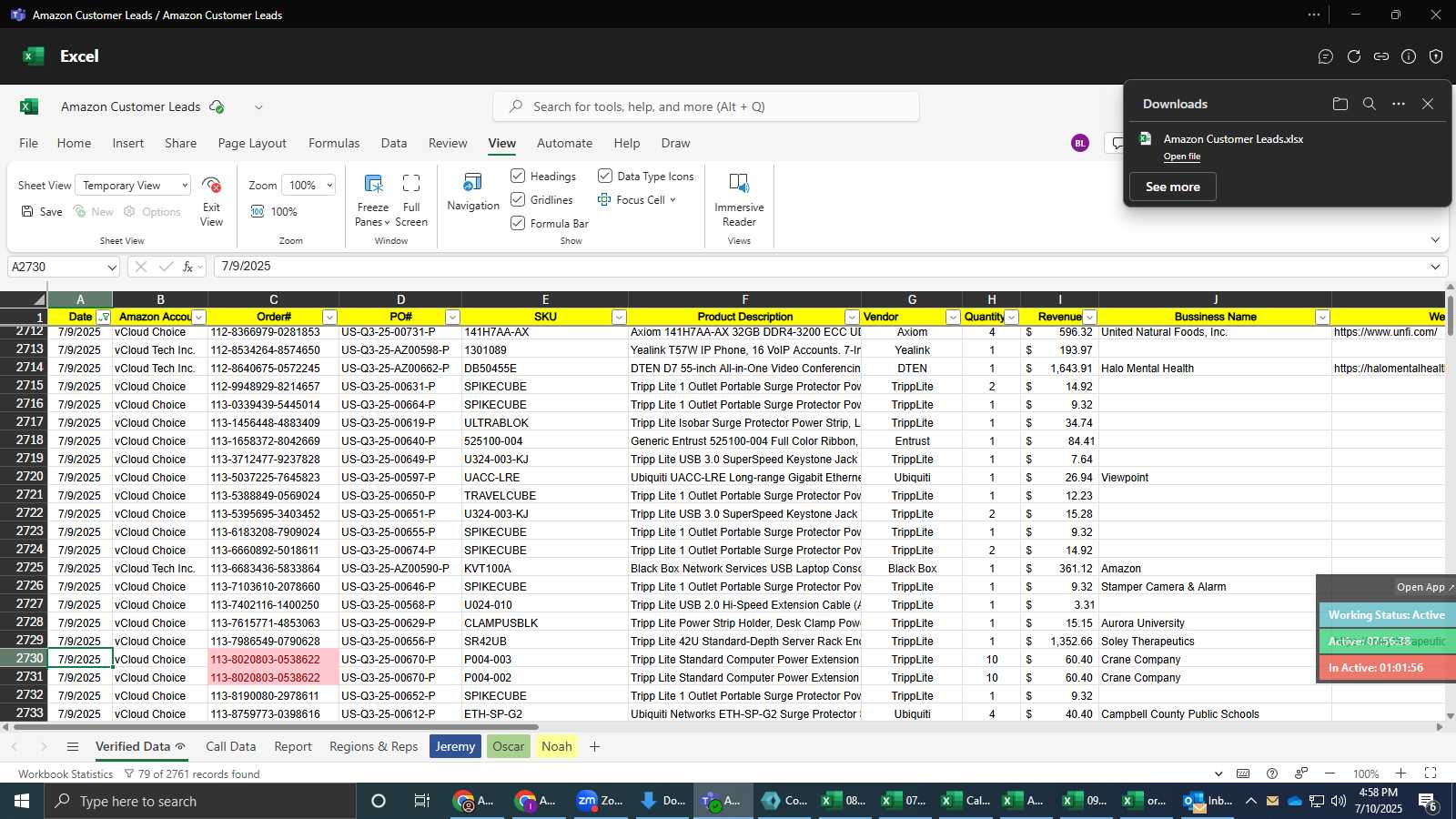
Task: Switch to the Data tab
Action: click(394, 143)
